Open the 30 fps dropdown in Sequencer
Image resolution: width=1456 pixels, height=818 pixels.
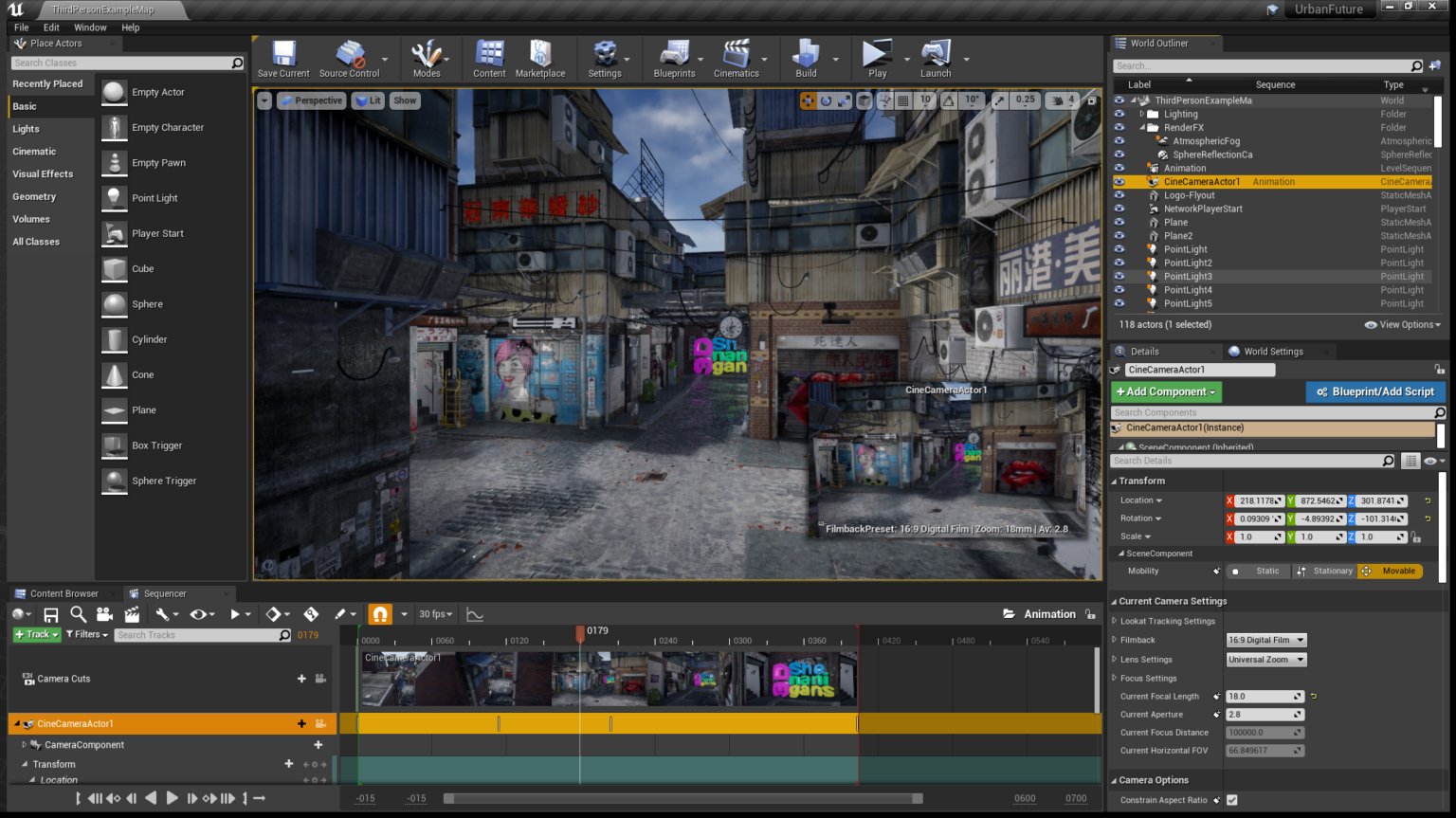[435, 613]
